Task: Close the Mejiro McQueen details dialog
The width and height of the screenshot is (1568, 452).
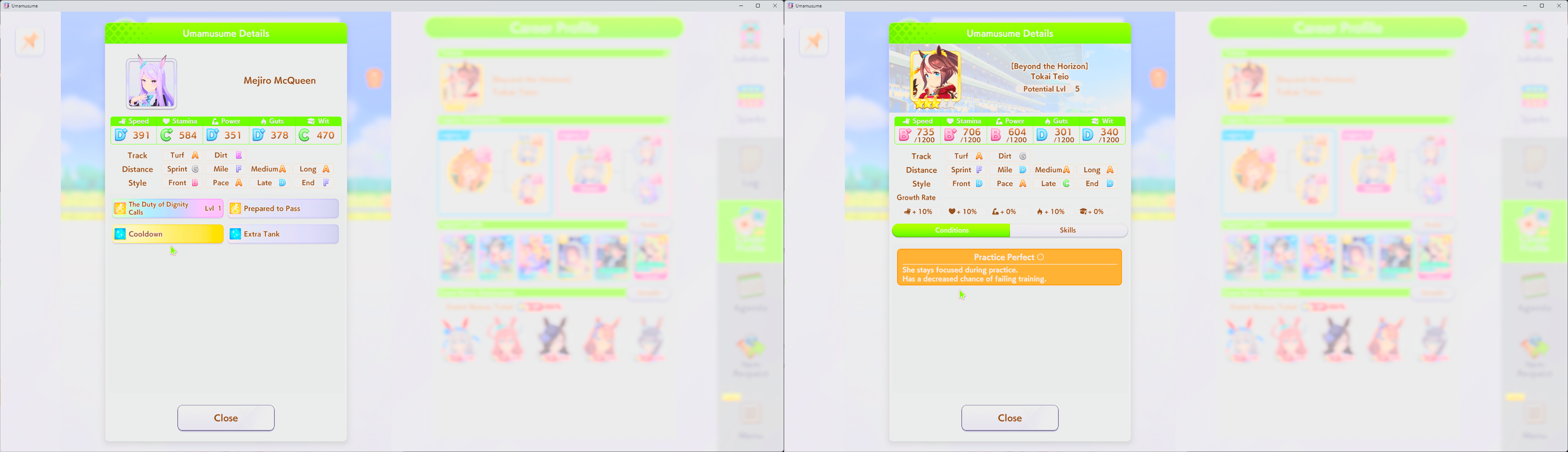Action: tap(226, 418)
